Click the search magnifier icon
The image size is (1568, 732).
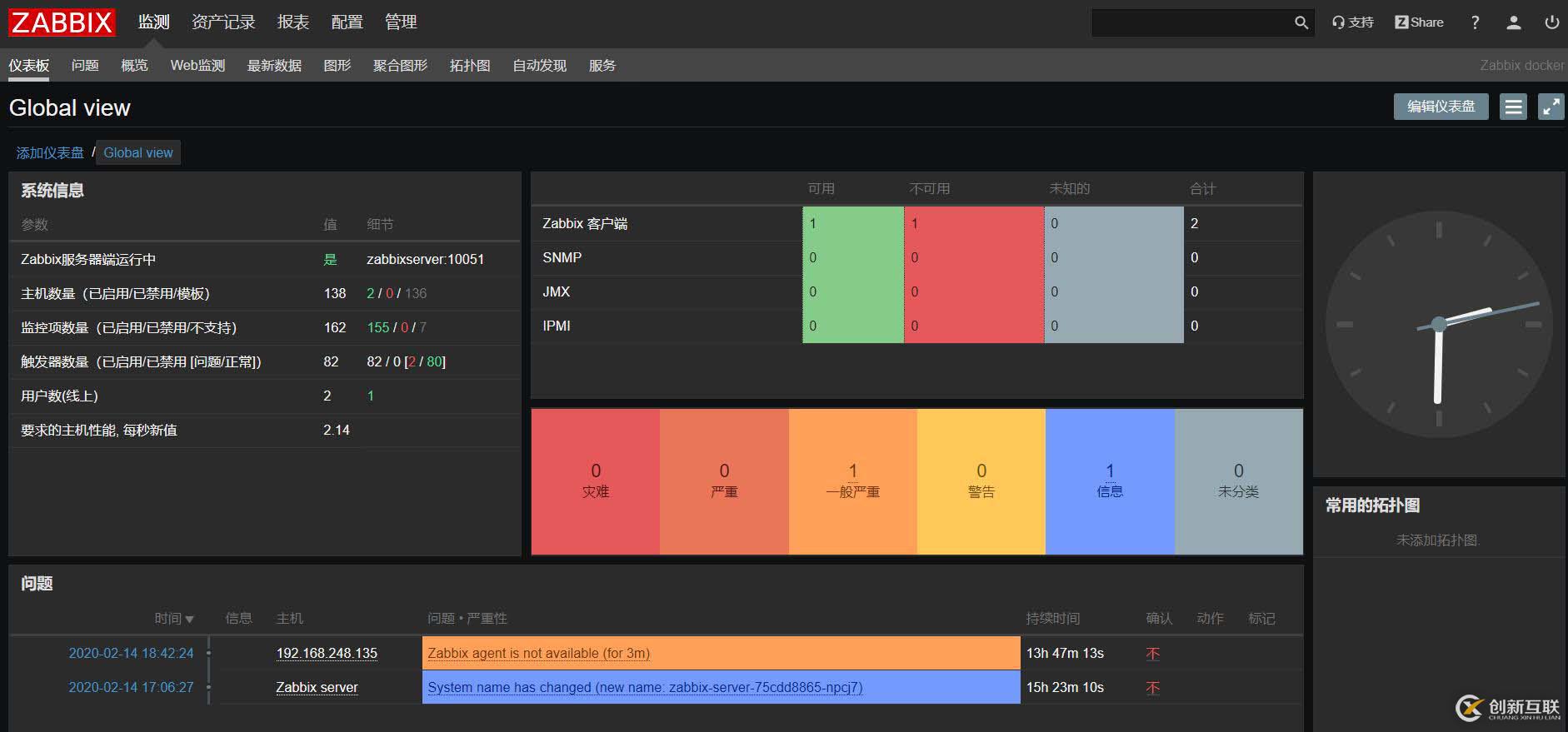(1301, 22)
